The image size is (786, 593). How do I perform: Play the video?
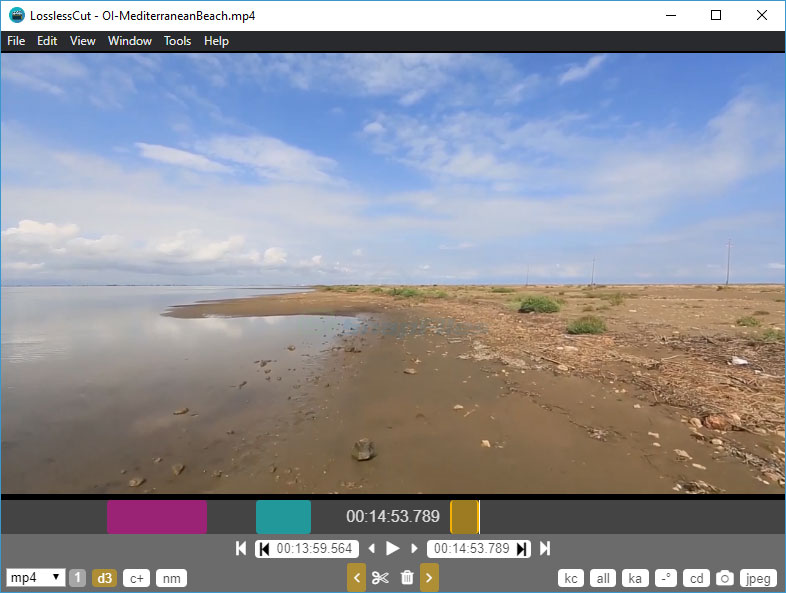coord(392,548)
